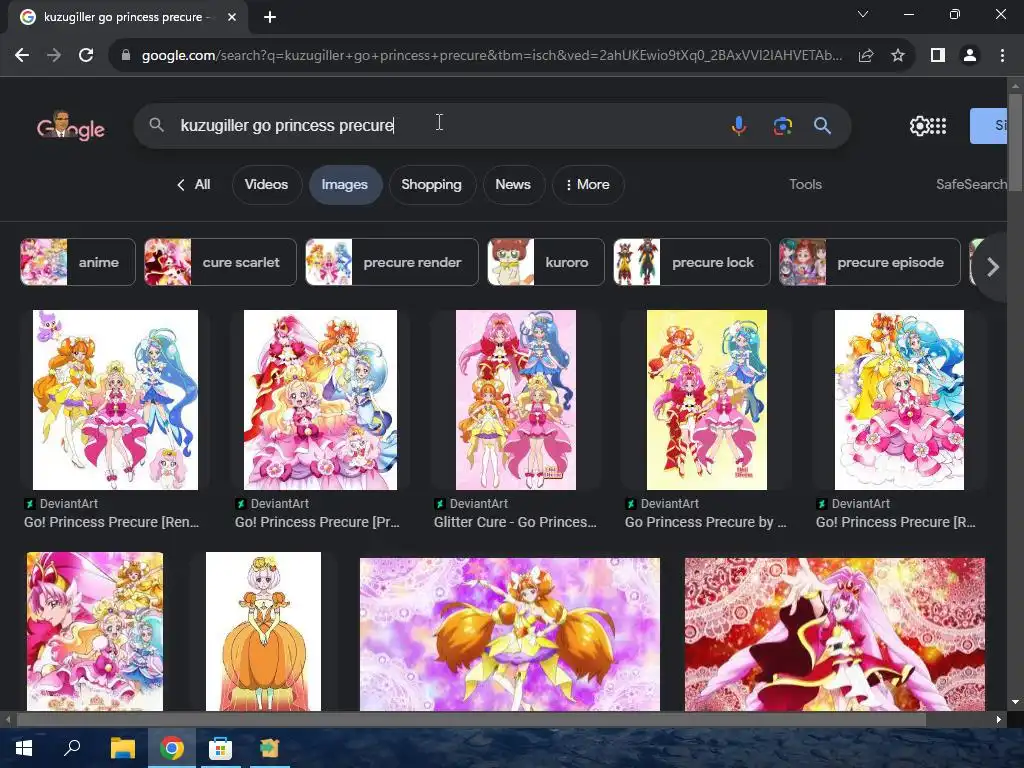Viewport: 1024px width, 768px height.
Task: Expand the More search options
Action: click(588, 185)
